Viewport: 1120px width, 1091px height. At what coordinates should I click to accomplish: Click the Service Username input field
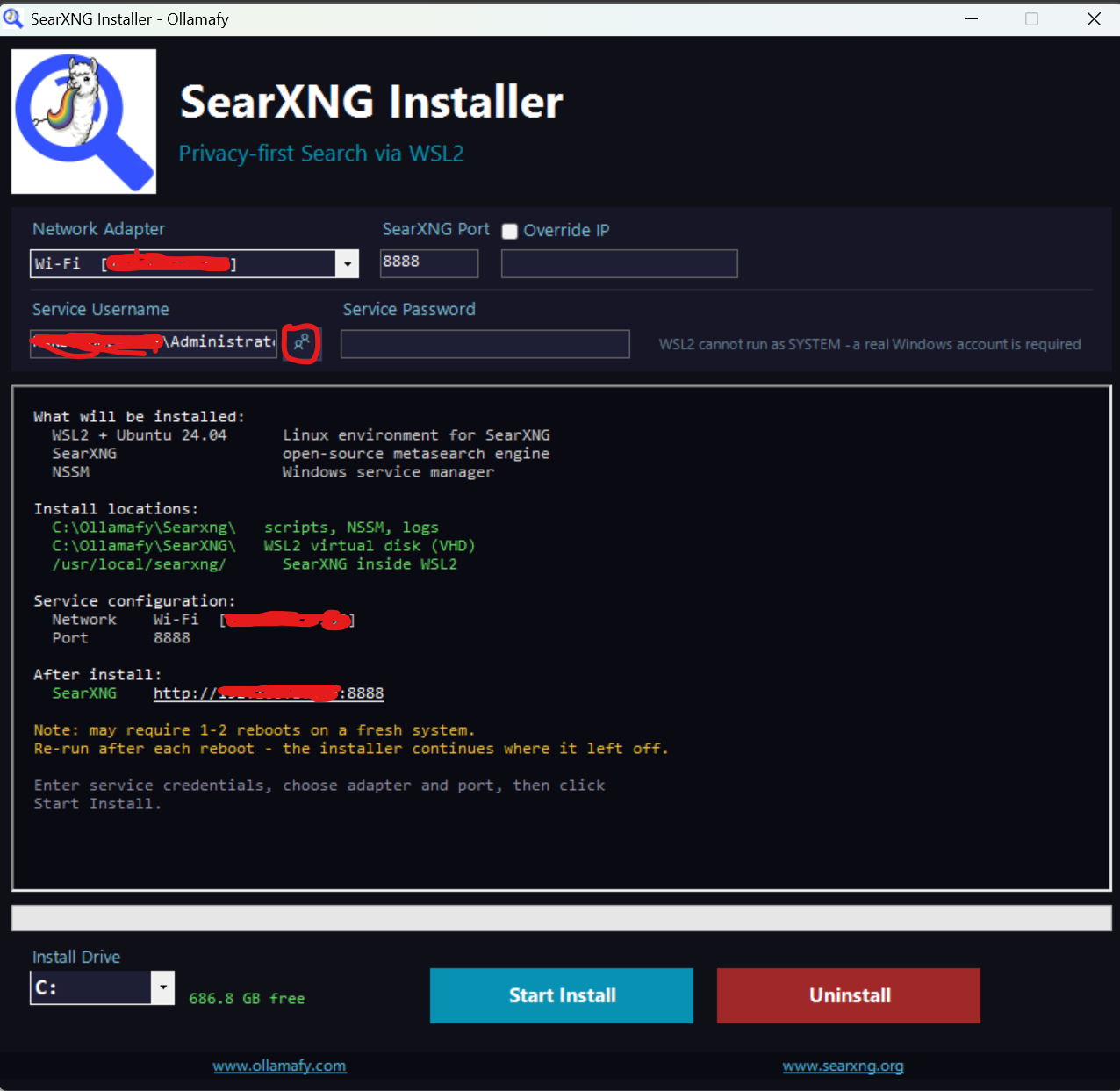pyautogui.click(x=154, y=343)
